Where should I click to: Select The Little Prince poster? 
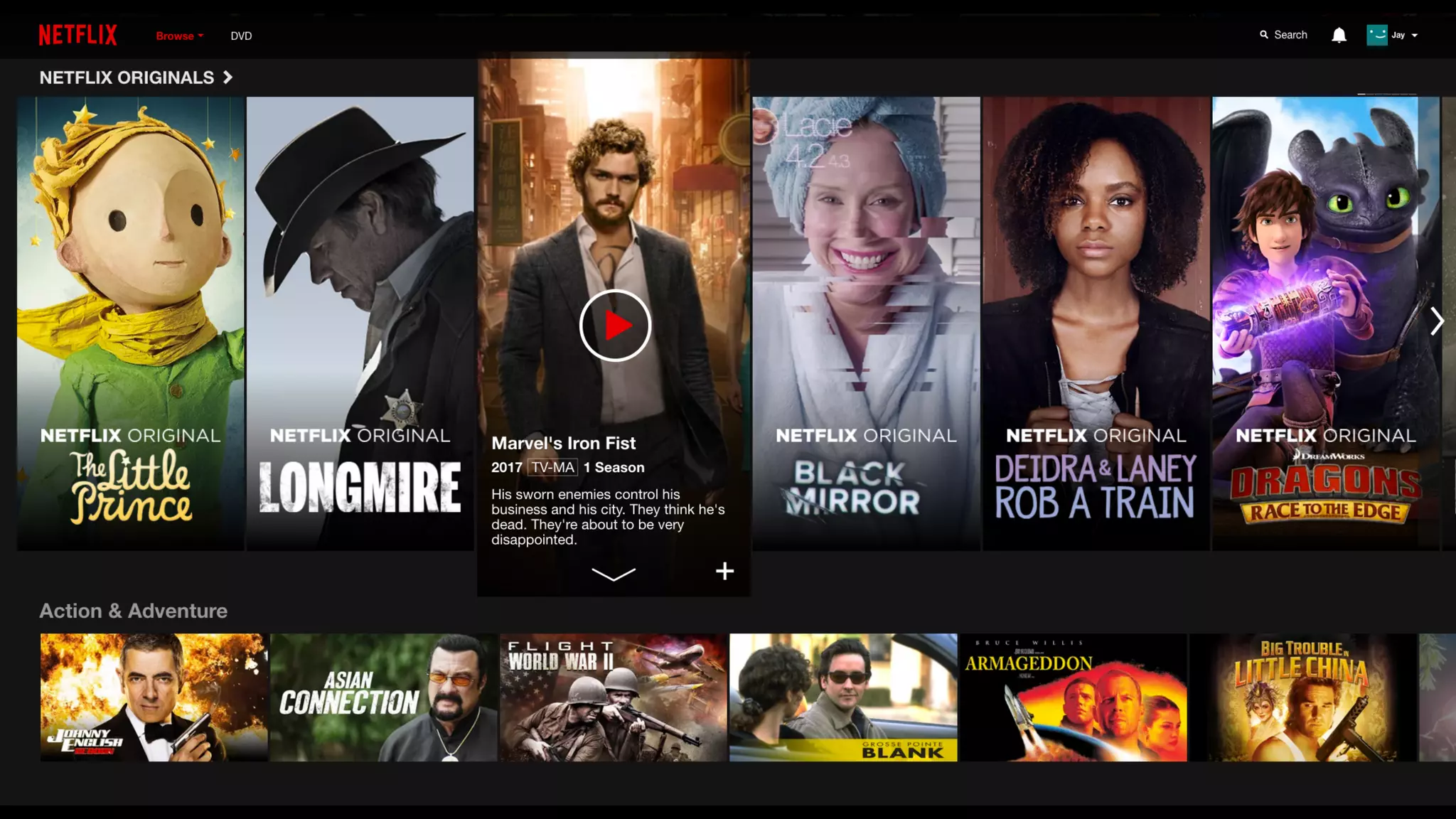(x=130, y=323)
